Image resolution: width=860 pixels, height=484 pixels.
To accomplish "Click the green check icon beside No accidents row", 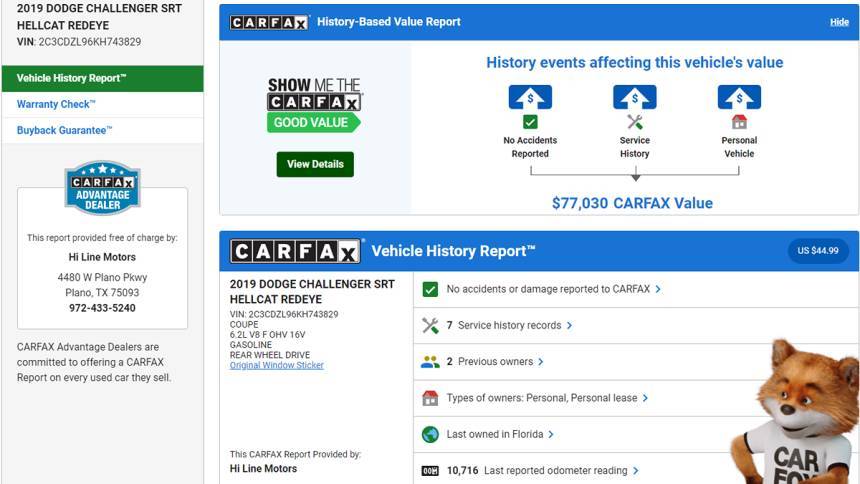I will pyautogui.click(x=431, y=289).
